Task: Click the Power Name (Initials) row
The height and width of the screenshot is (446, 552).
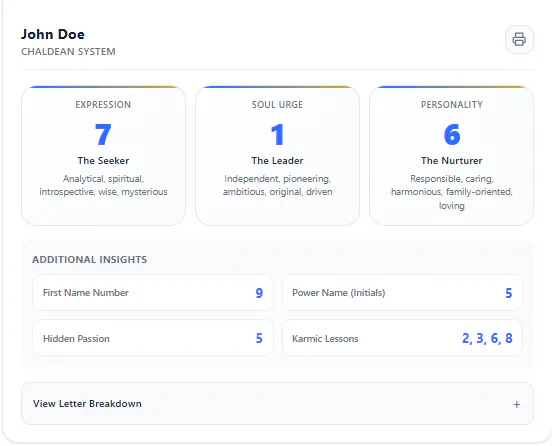Action: [x=402, y=293]
